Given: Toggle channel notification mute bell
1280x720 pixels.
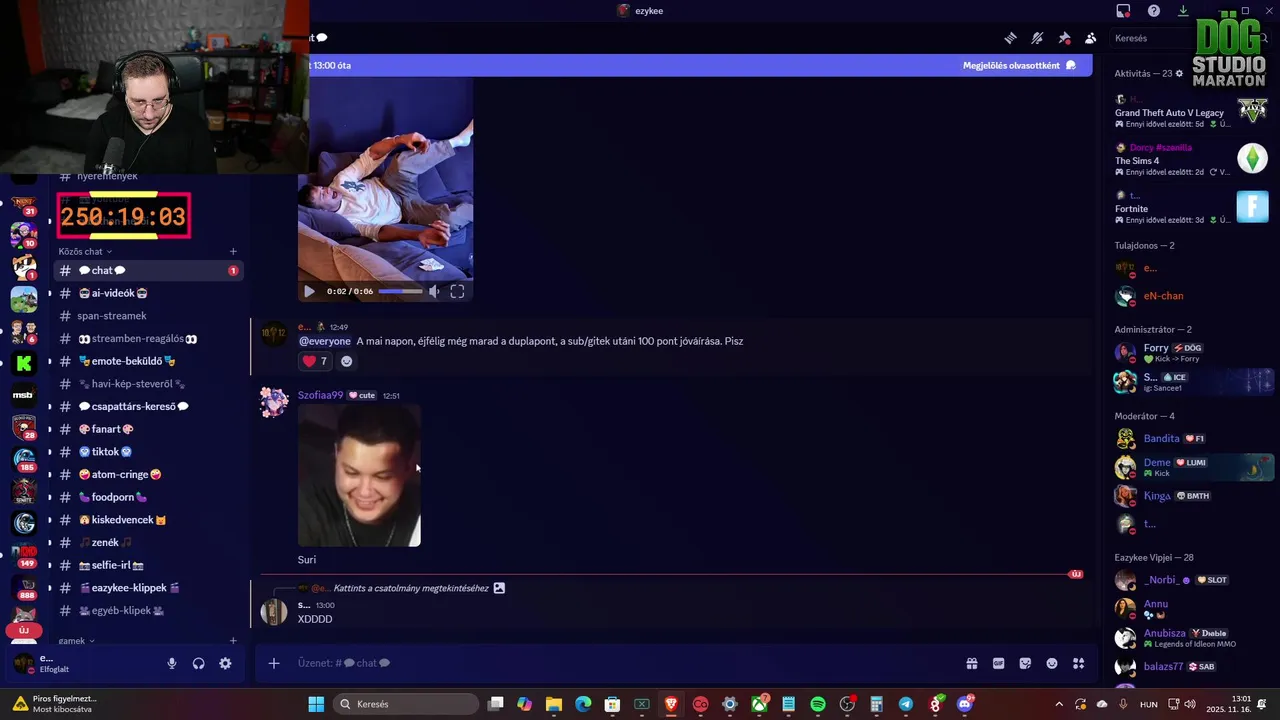Looking at the screenshot, I should (1037, 38).
